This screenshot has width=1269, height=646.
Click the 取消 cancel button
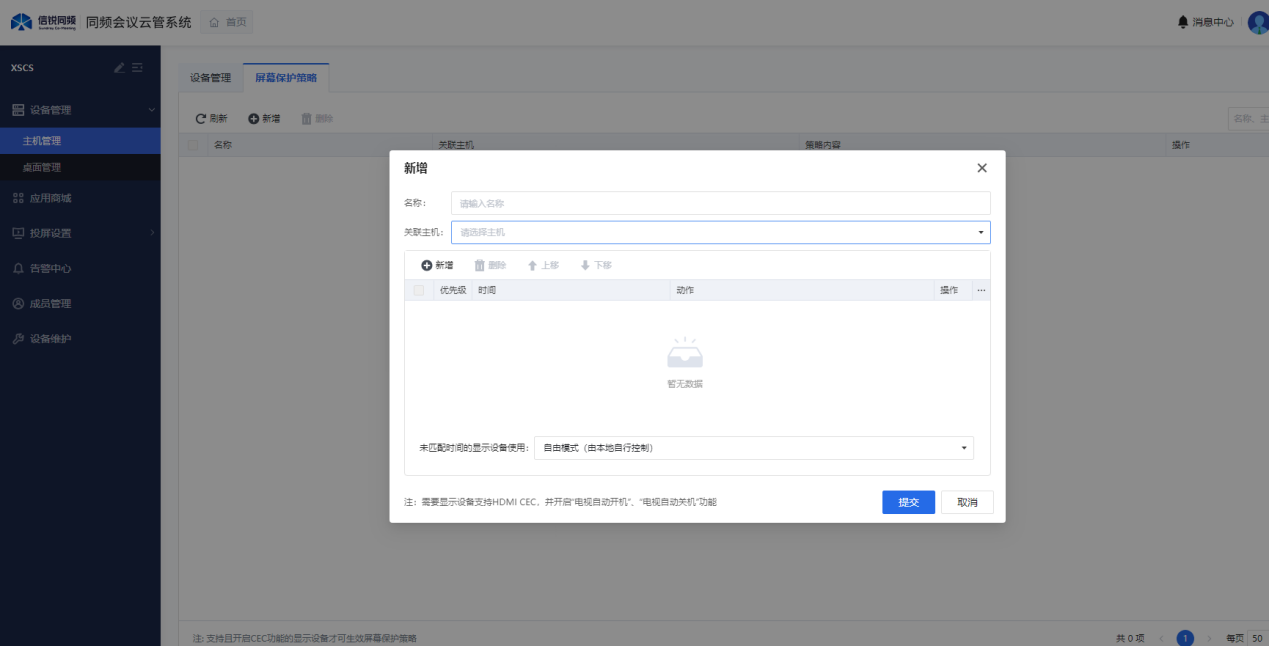click(x=967, y=502)
